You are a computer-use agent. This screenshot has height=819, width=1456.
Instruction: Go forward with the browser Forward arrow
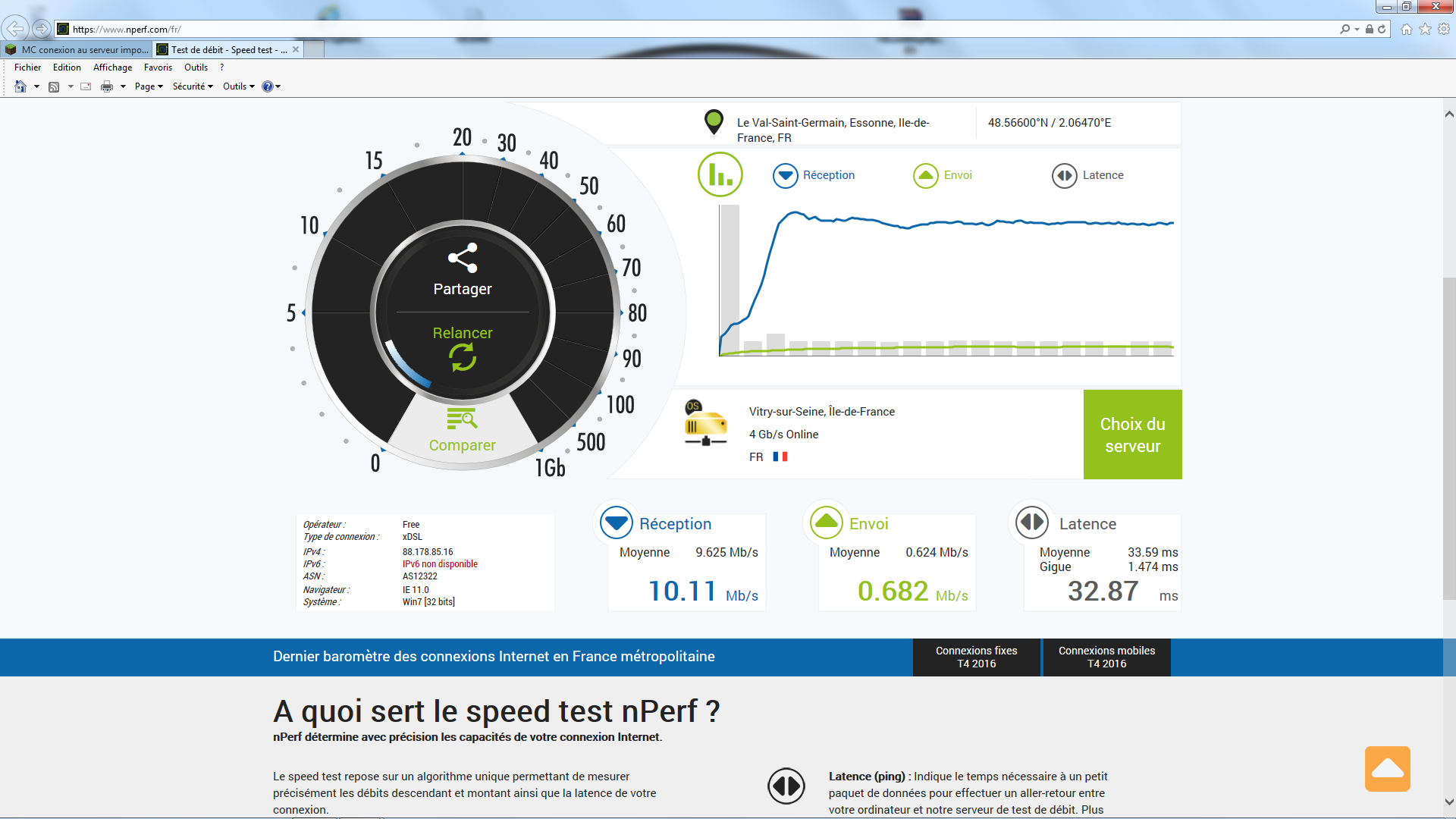(x=42, y=29)
